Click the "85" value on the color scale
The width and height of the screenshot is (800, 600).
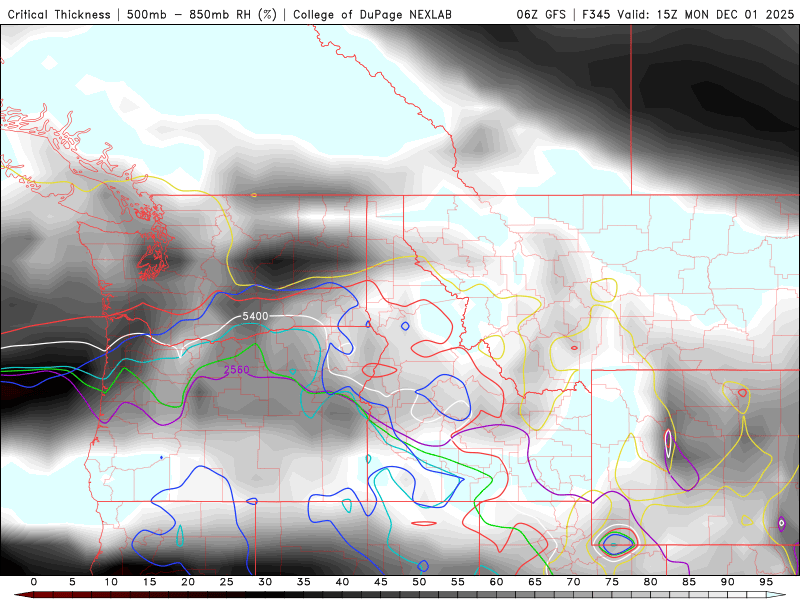click(x=689, y=582)
